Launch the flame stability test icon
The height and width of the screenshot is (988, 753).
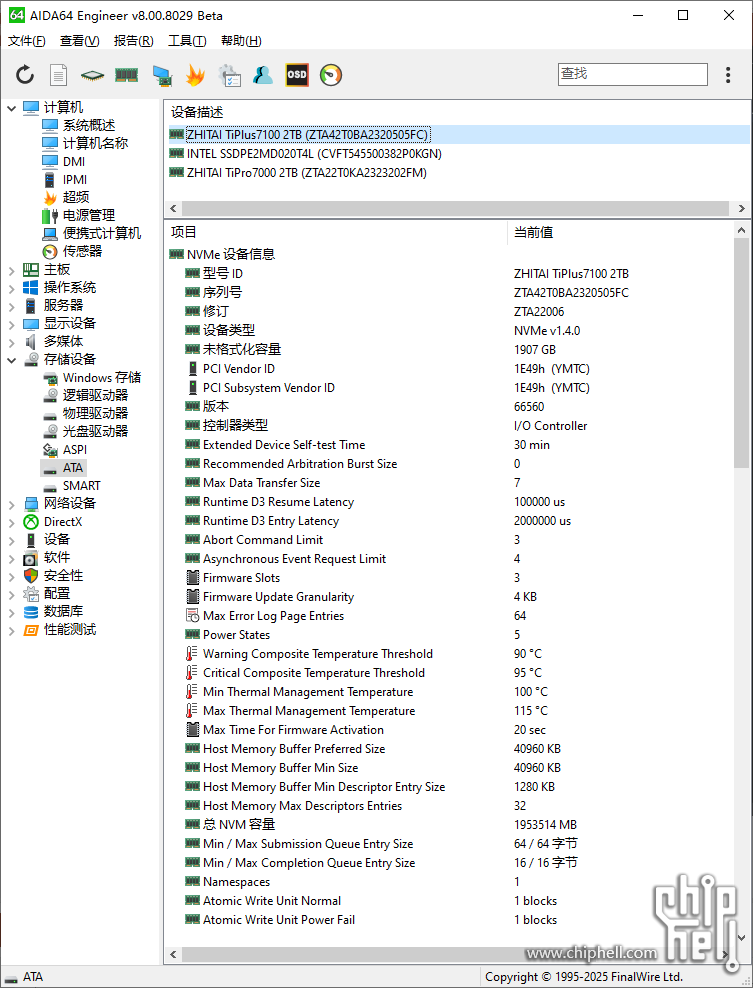click(195, 75)
